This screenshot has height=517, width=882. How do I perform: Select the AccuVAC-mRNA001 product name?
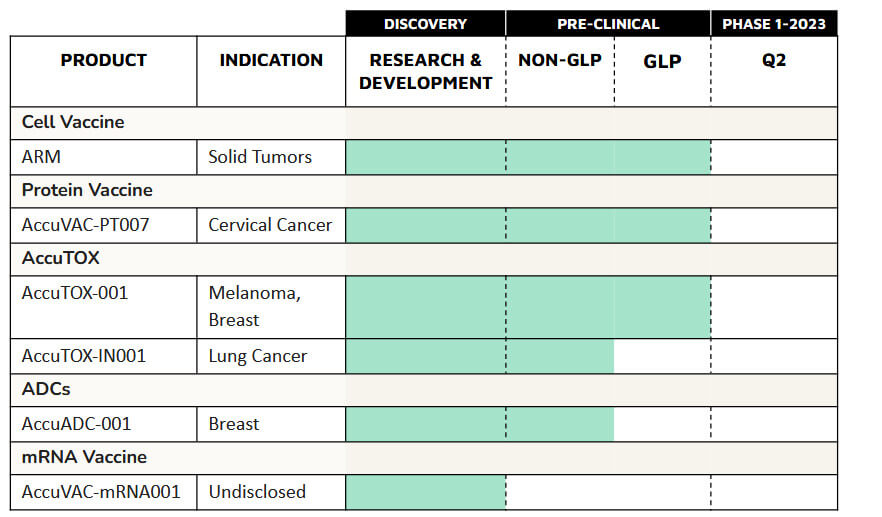pos(100,492)
